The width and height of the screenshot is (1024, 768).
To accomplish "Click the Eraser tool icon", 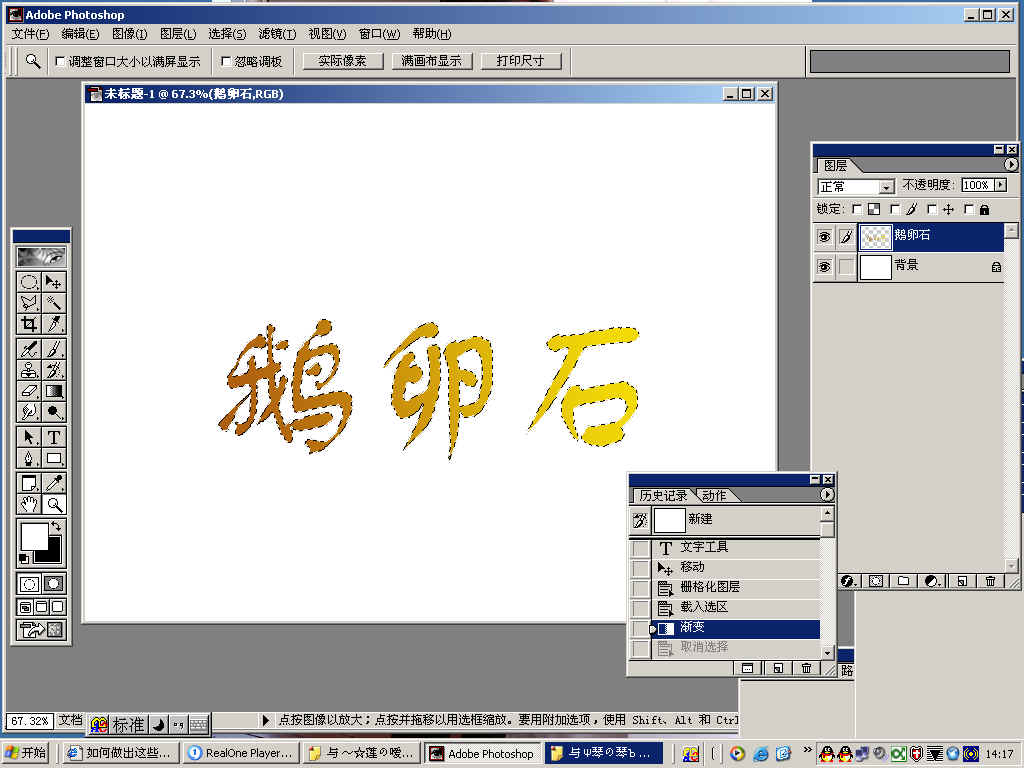I will pyautogui.click(x=29, y=391).
